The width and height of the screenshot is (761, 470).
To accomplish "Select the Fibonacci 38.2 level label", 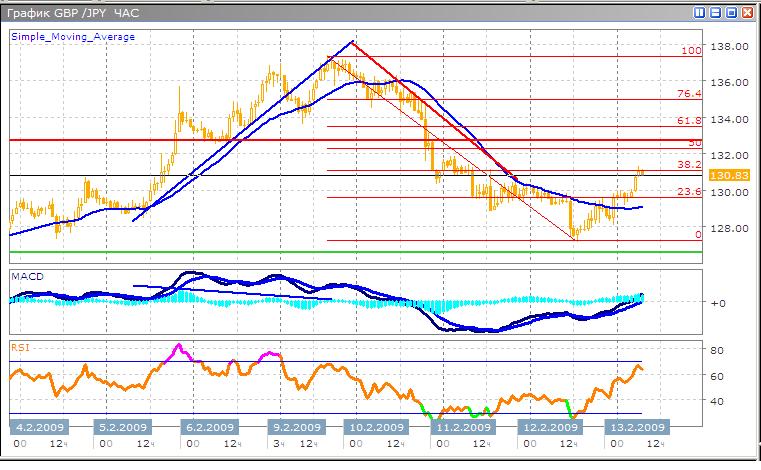I will [x=688, y=164].
